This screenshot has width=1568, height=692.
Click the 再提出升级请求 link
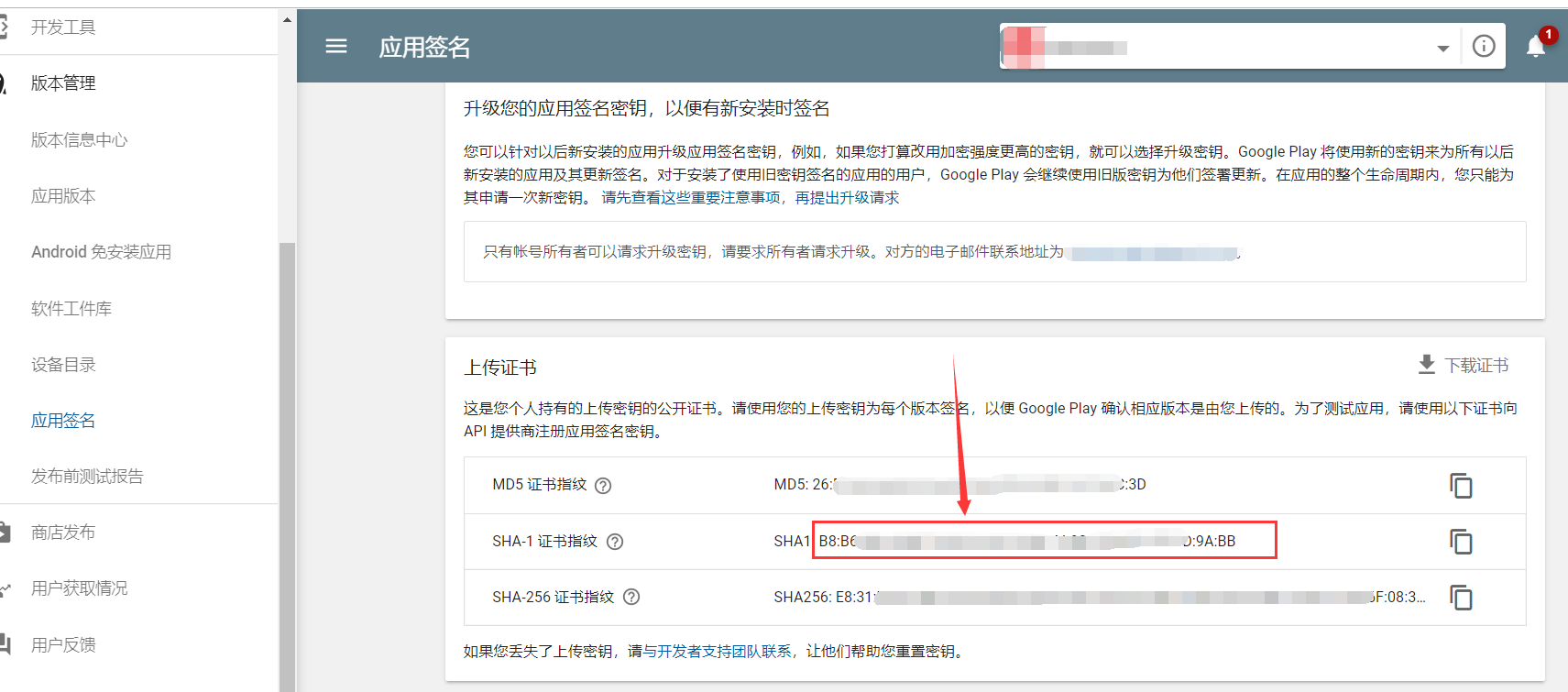tap(847, 198)
